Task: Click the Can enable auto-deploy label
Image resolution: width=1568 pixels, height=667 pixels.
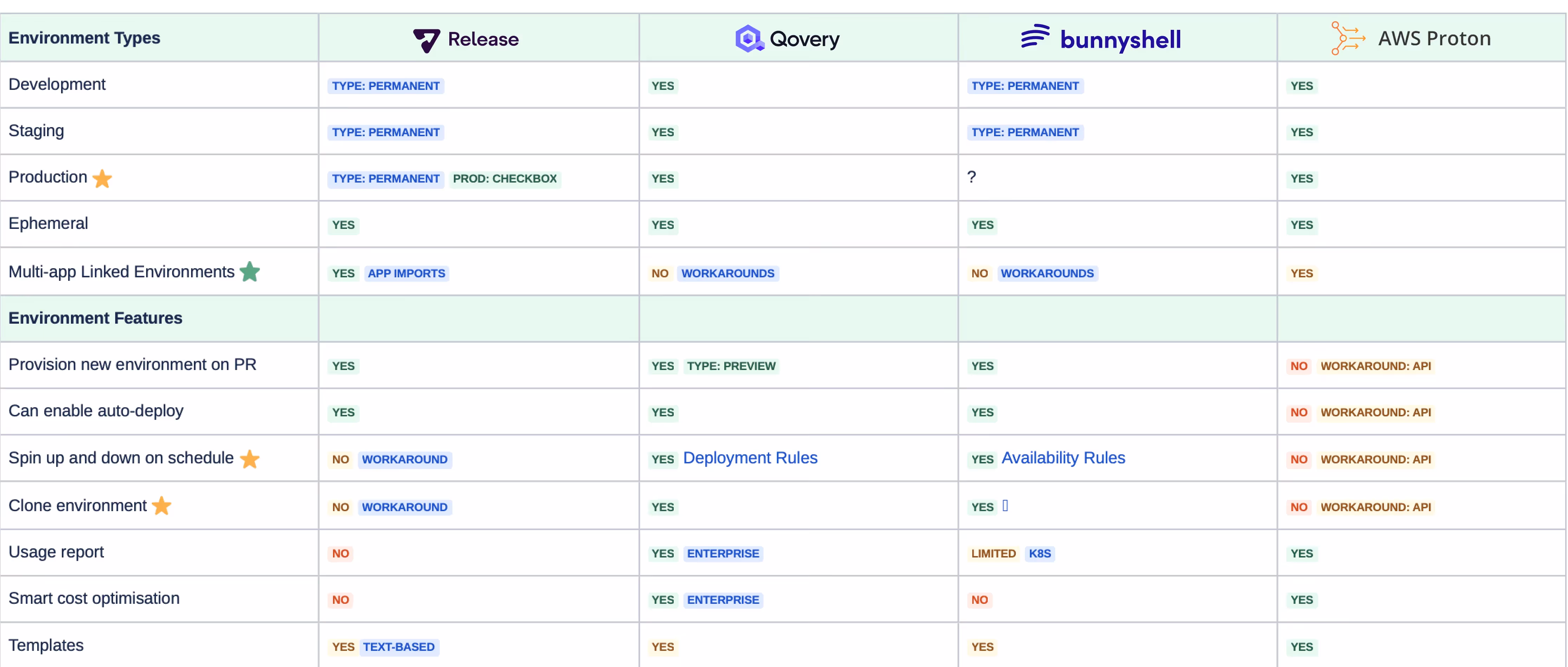Action: [96, 411]
